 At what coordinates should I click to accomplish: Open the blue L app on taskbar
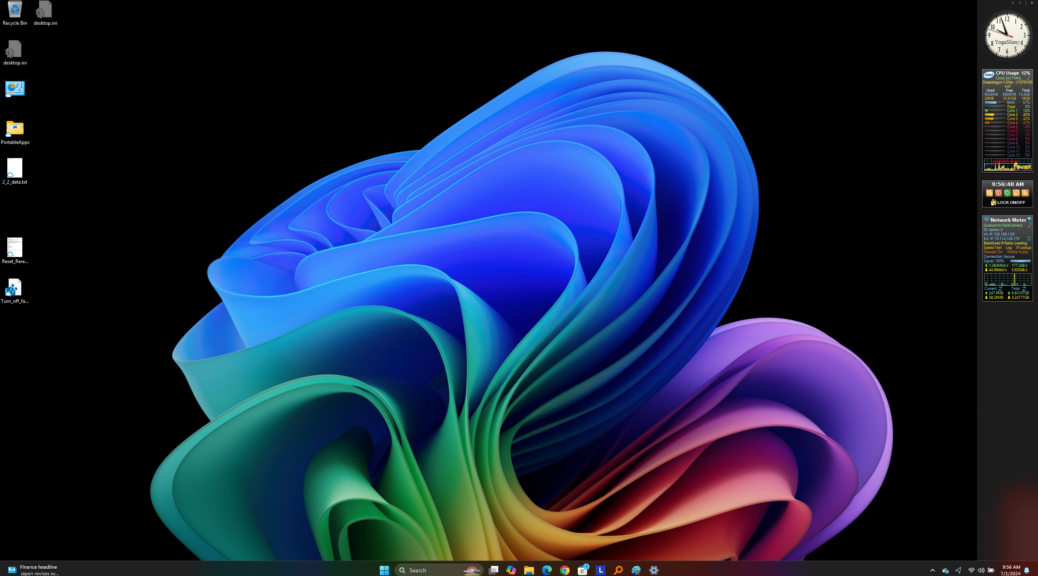600,570
